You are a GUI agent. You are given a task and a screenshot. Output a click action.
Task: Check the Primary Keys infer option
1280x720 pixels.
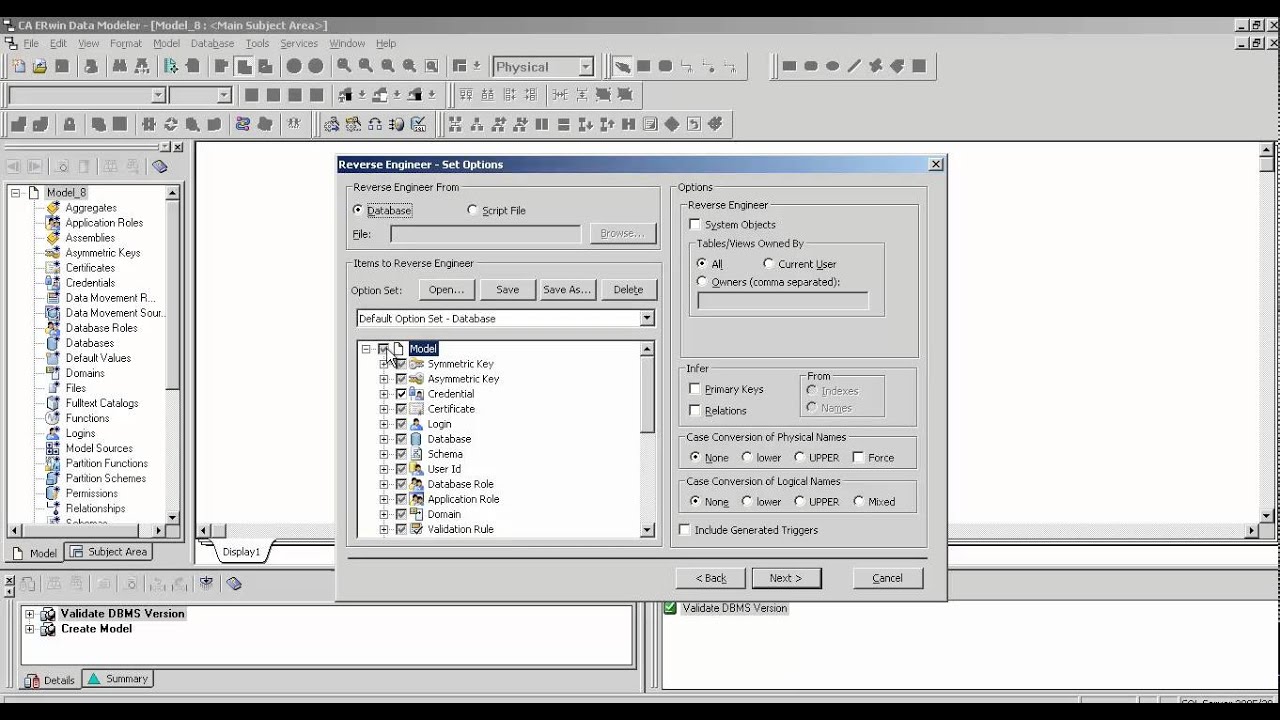point(695,389)
